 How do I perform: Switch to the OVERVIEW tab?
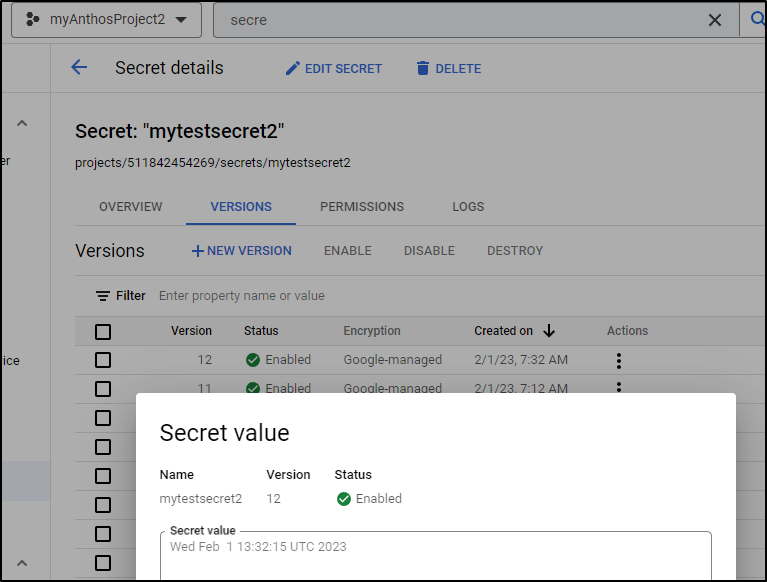pos(131,207)
